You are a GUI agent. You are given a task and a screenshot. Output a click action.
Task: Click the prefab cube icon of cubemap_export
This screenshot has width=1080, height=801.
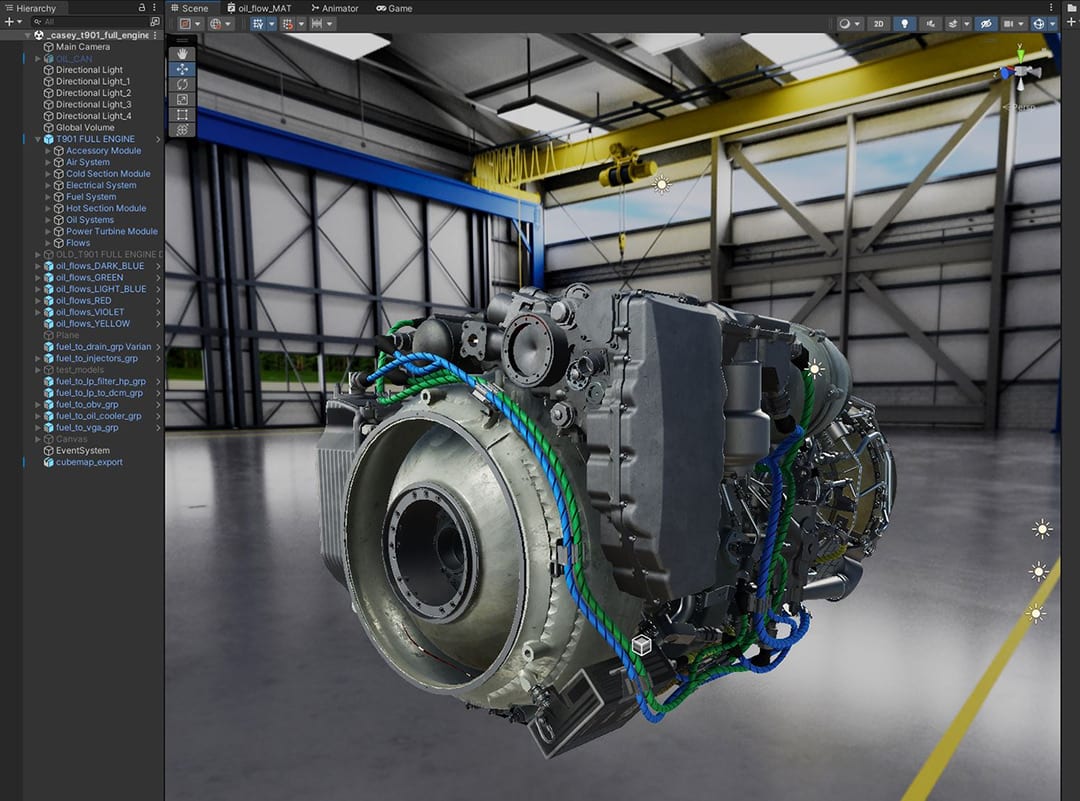48,462
